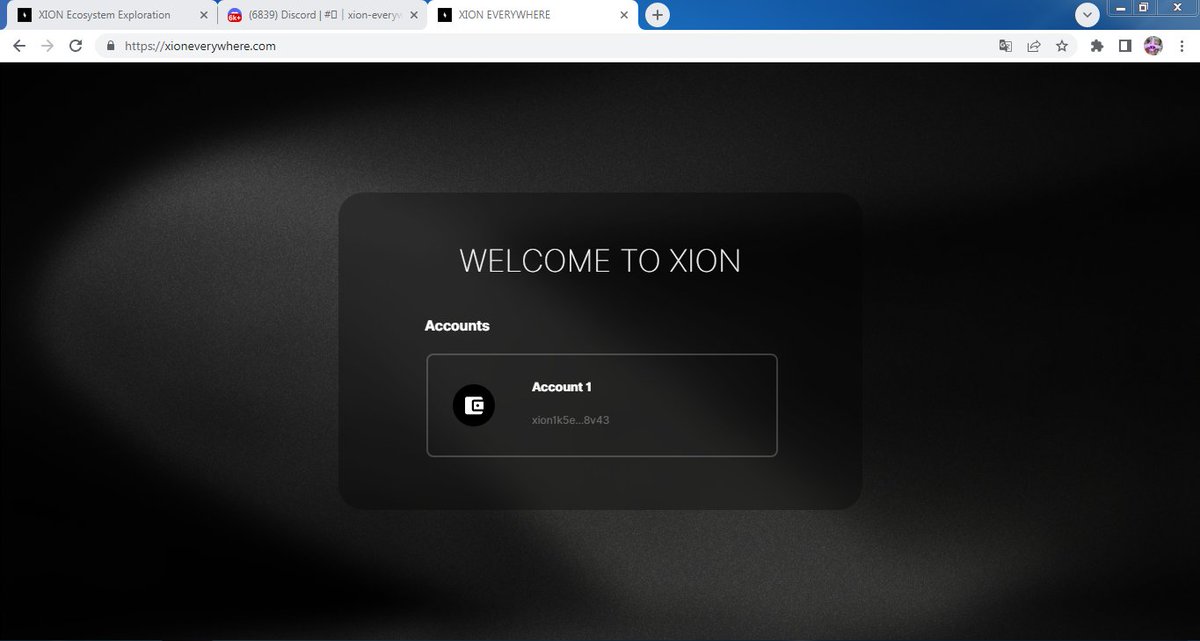Click the Accounts heading
Image resolution: width=1200 pixels, height=641 pixels.
[457, 326]
